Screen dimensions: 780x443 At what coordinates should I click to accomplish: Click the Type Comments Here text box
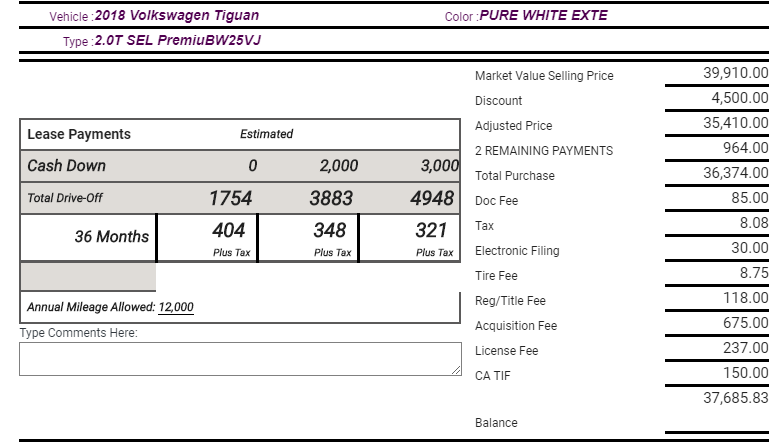[x=240, y=360]
